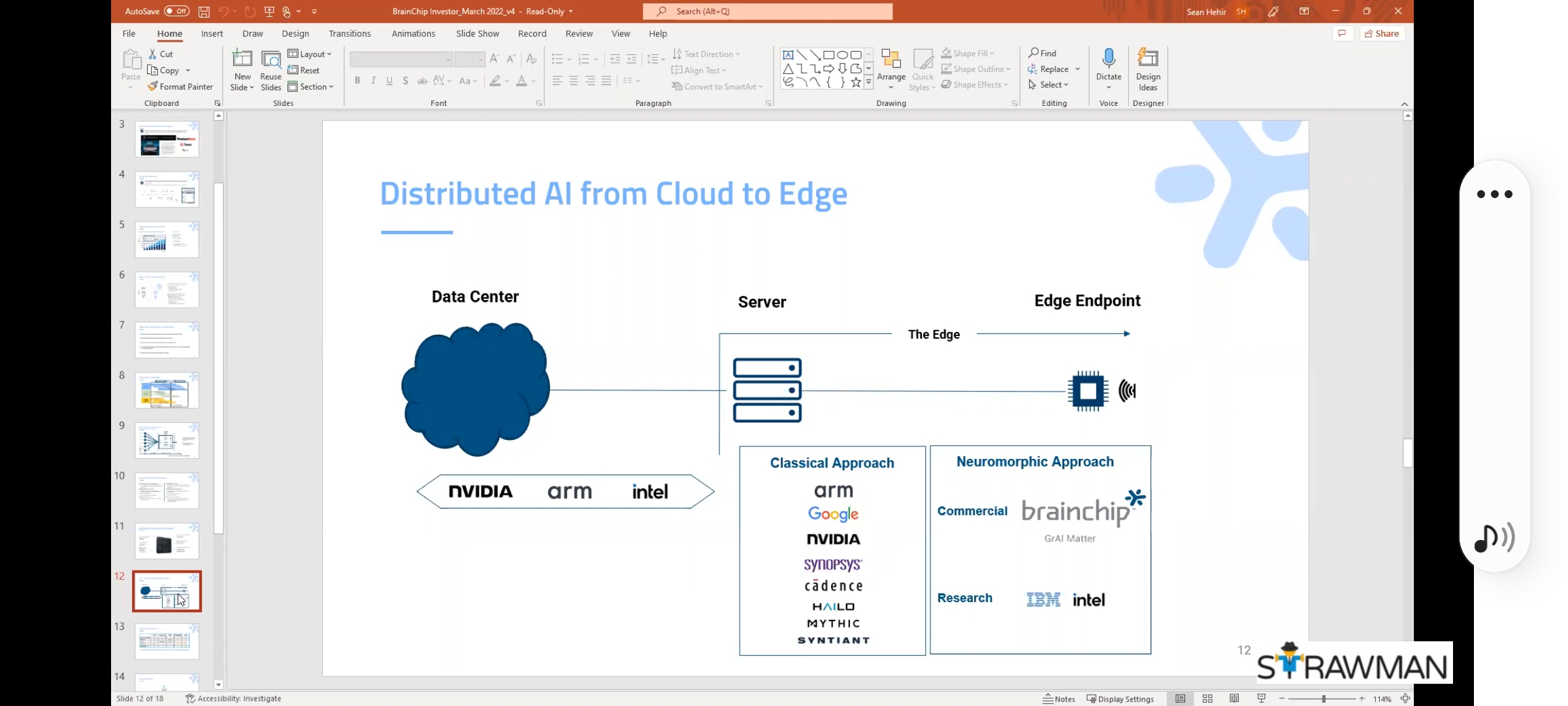Open the Copy dropdown arrow
The image size is (1568, 706).
(188, 70)
